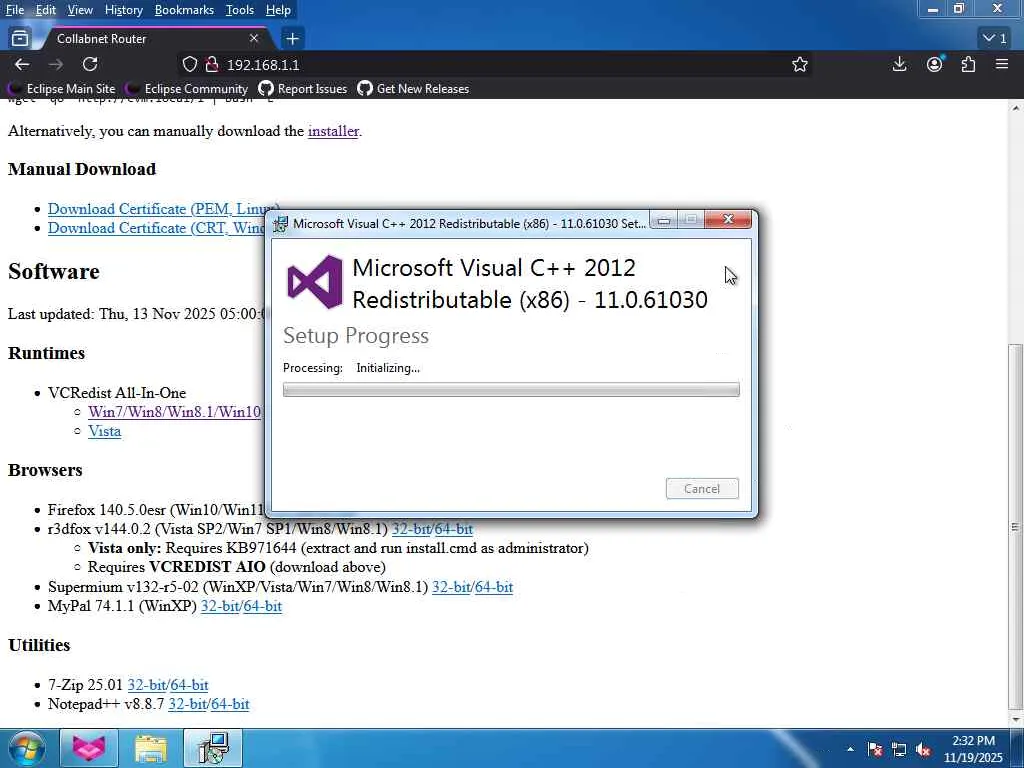Click Cancel in the Visual C++ setup
This screenshot has height=768, width=1024.
tap(702, 488)
